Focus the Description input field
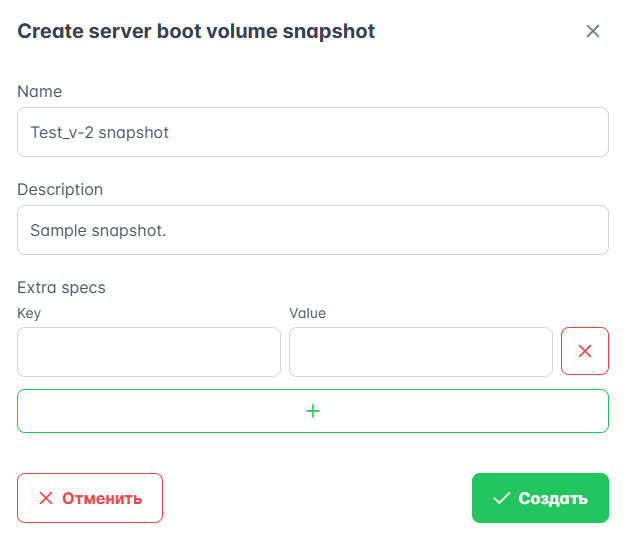The width and height of the screenshot is (628, 541). (x=313, y=230)
